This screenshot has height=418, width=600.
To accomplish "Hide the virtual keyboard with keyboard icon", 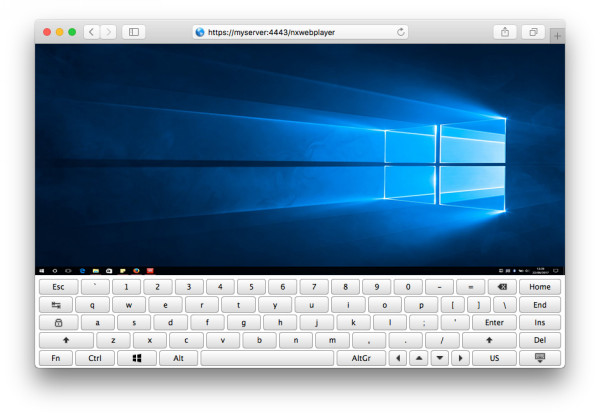I will (x=540, y=358).
